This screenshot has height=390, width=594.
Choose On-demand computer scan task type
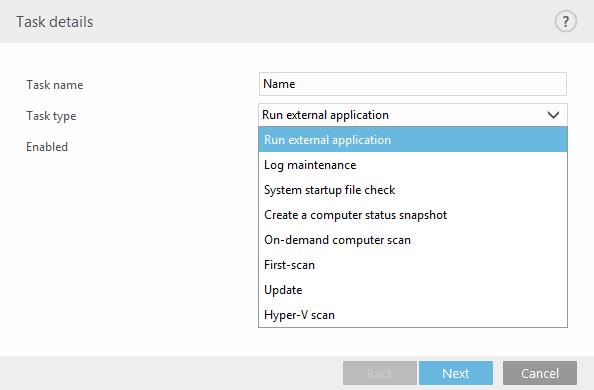[413, 240]
